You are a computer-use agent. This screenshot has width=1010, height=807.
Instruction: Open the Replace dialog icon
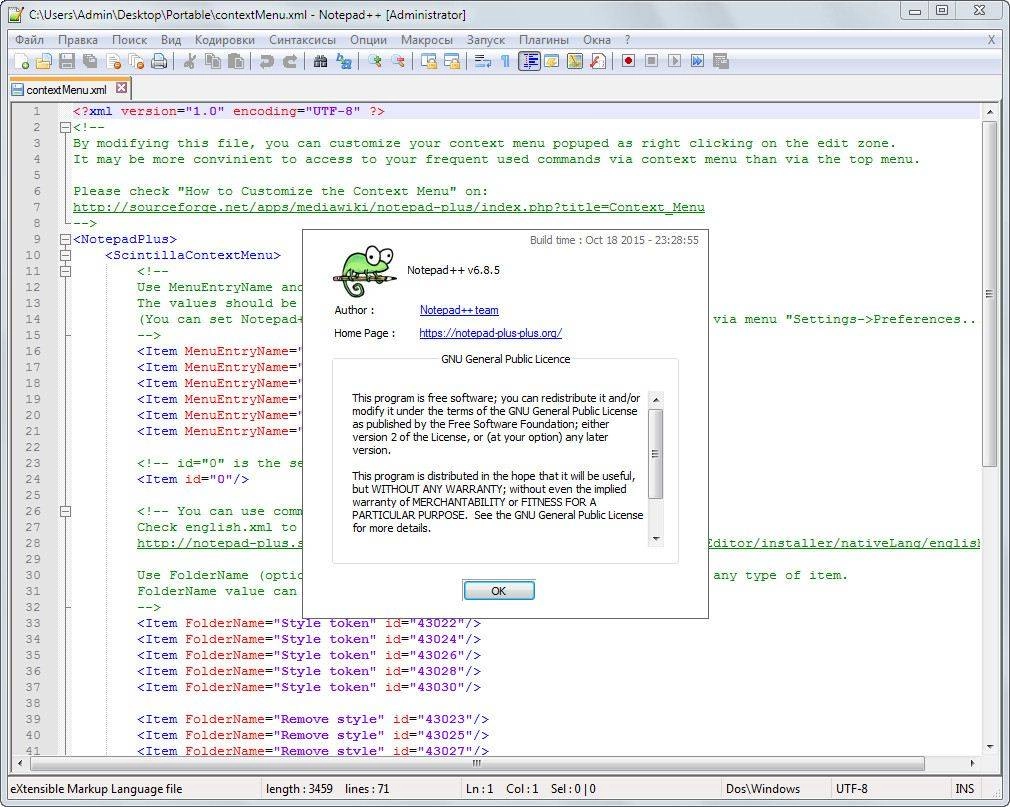click(344, 61)
